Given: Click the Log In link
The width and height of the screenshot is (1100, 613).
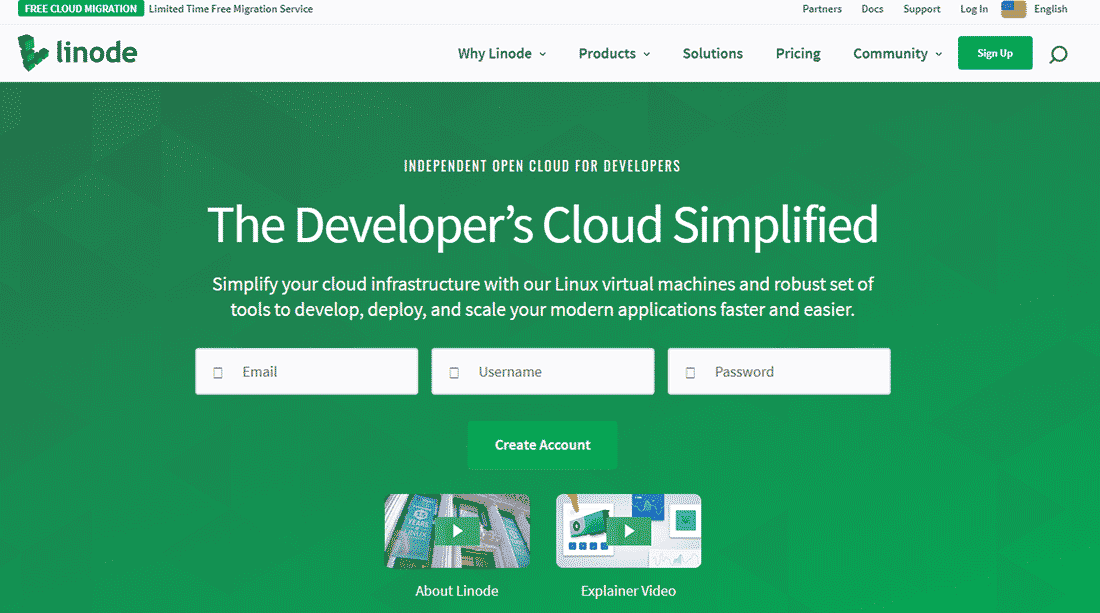Looking at the screenshot, I should pyautogui.click(x=973, y=9).
